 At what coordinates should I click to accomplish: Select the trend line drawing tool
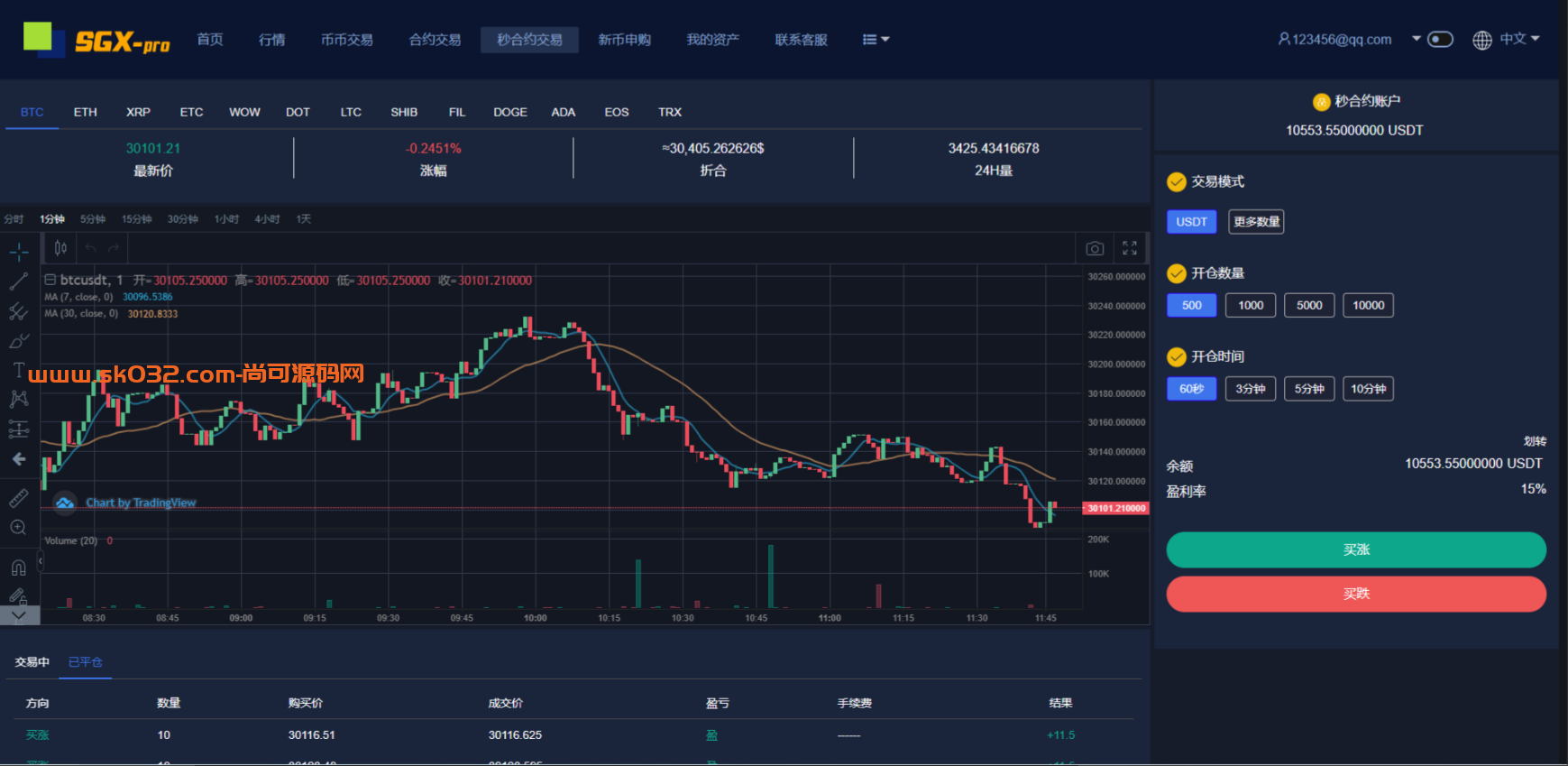[19, 281]
